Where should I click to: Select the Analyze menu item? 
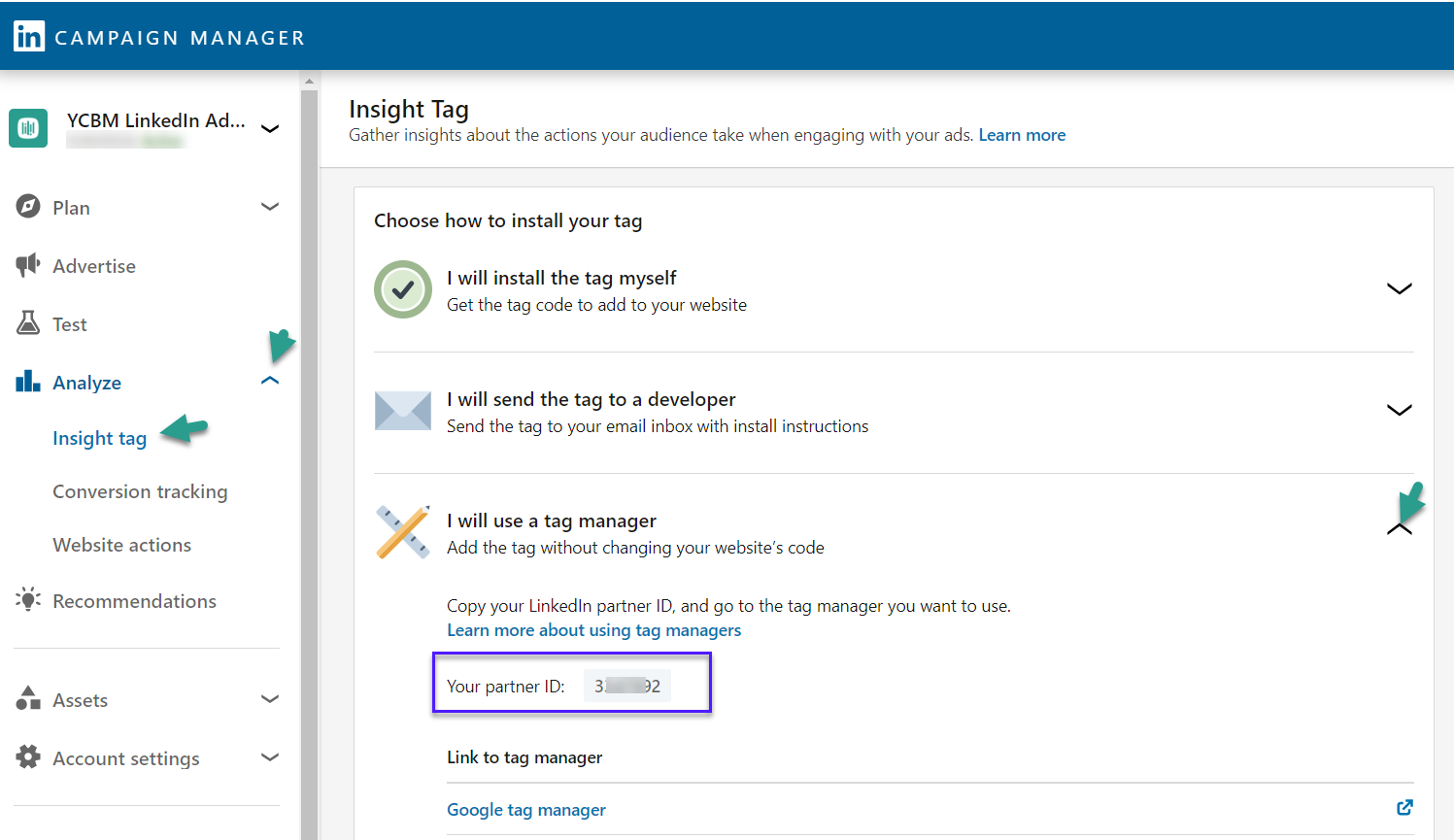[x=87, y=383]
